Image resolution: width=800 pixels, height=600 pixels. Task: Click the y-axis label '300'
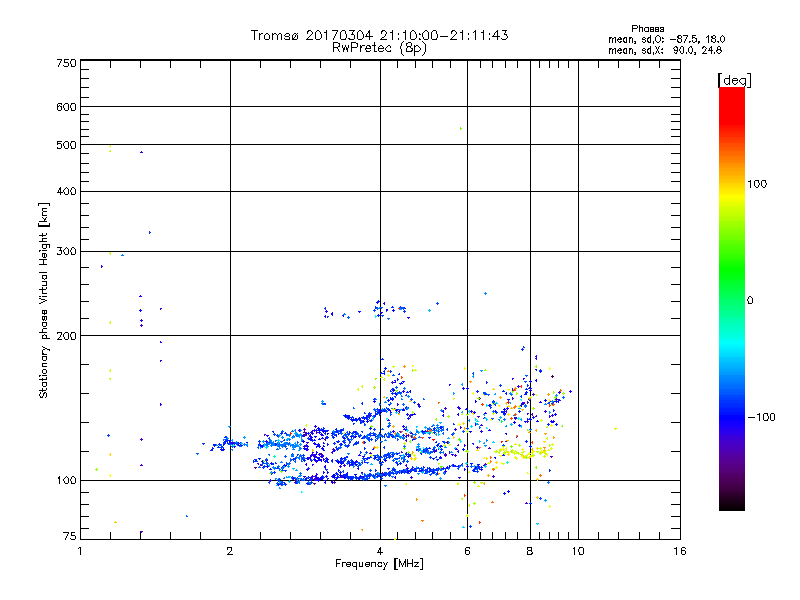[x=66, y=252]
